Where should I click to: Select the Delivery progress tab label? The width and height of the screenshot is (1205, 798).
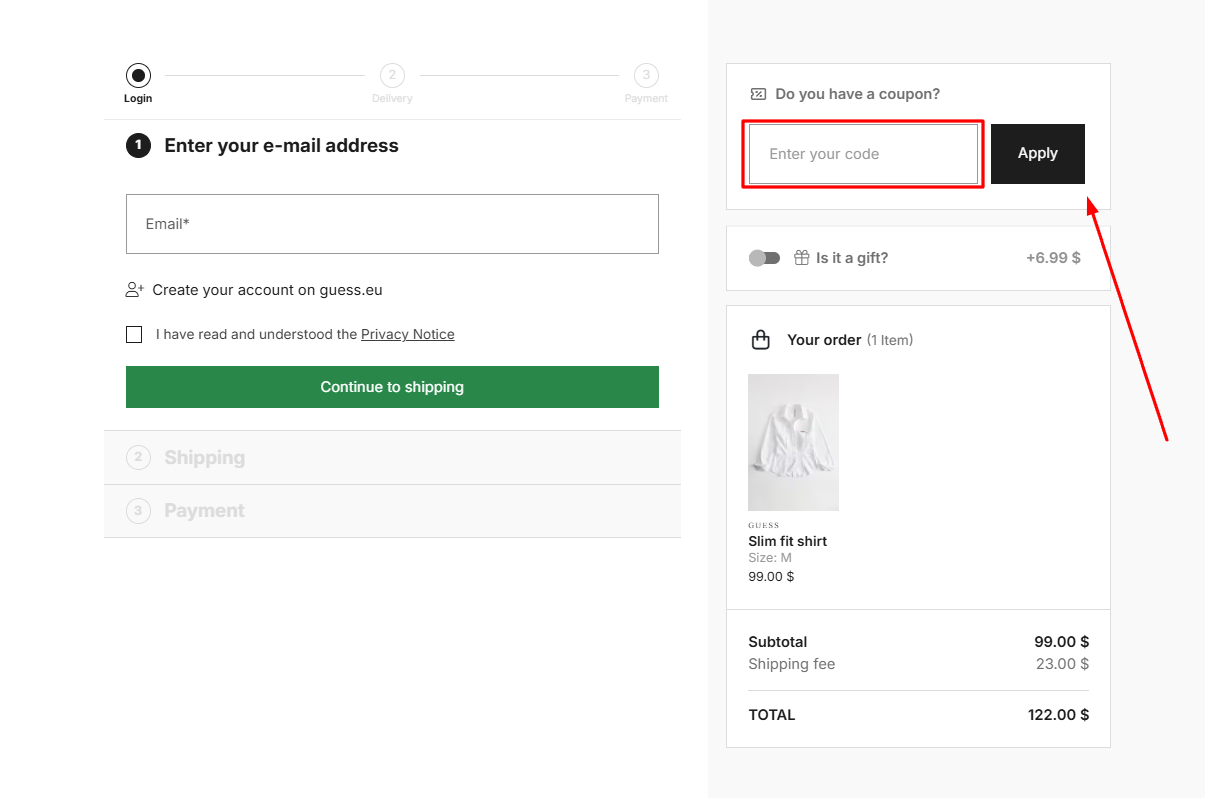pos(392,99)
